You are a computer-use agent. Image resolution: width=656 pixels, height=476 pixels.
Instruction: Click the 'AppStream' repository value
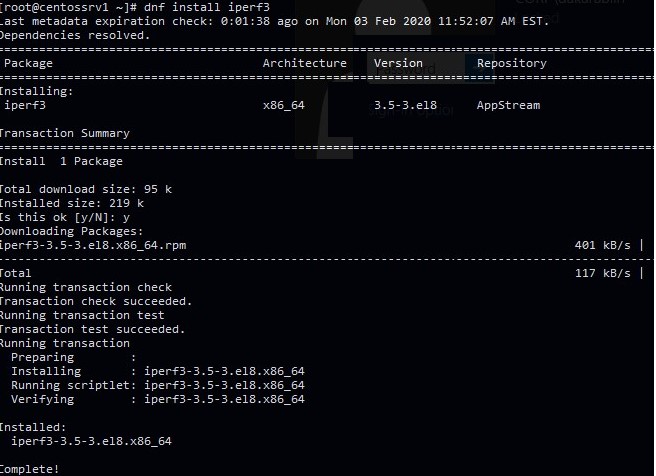[x=507, y=105]
